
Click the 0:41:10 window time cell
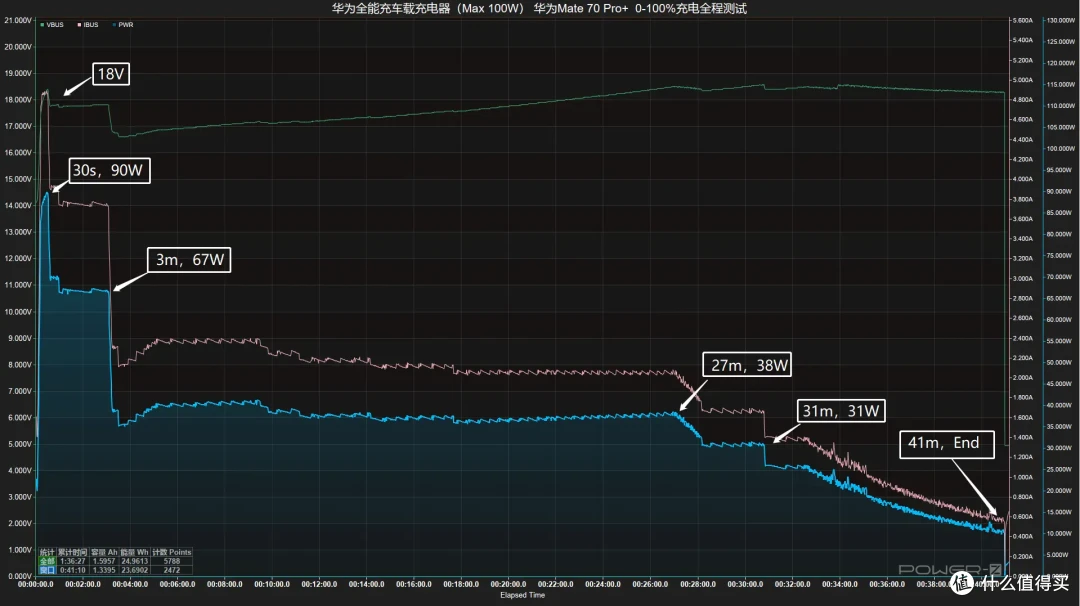click(72, 570)
